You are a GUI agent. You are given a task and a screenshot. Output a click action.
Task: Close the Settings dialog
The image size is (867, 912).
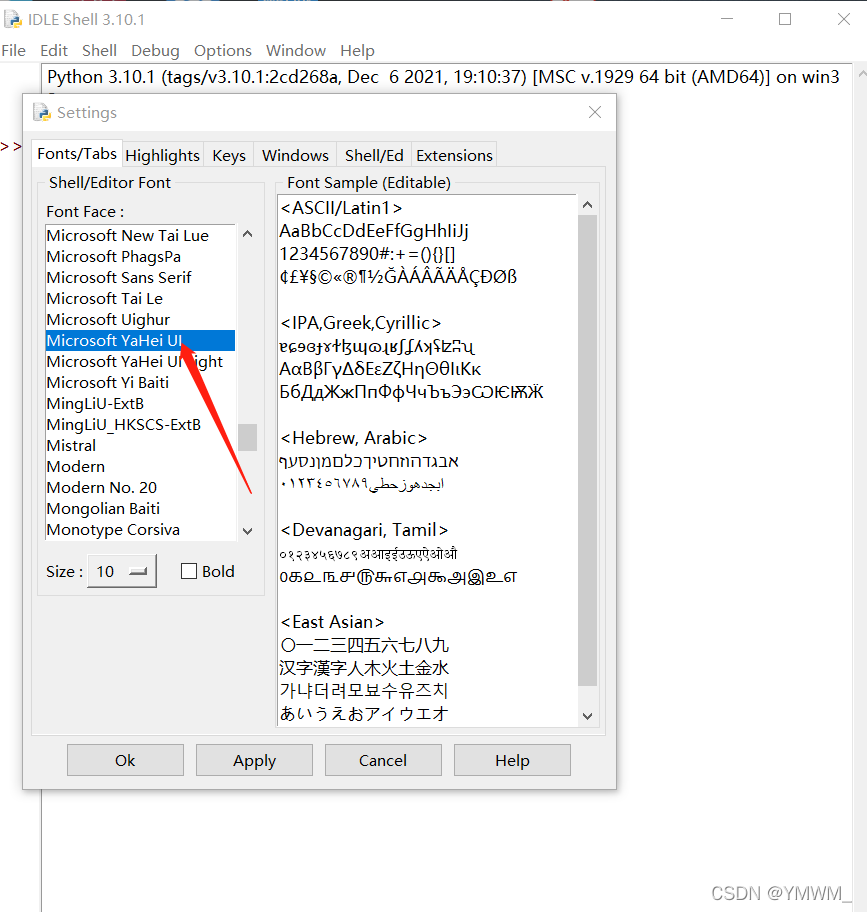point(595,112)
